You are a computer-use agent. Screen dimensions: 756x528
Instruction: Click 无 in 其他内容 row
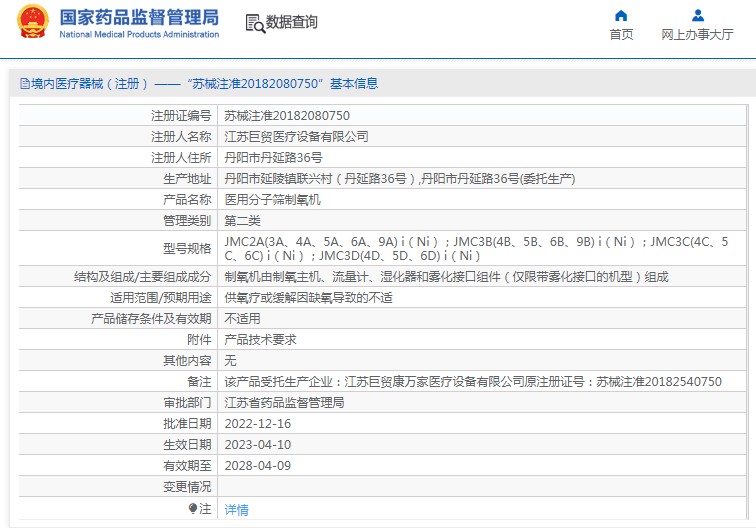[230, 361]
